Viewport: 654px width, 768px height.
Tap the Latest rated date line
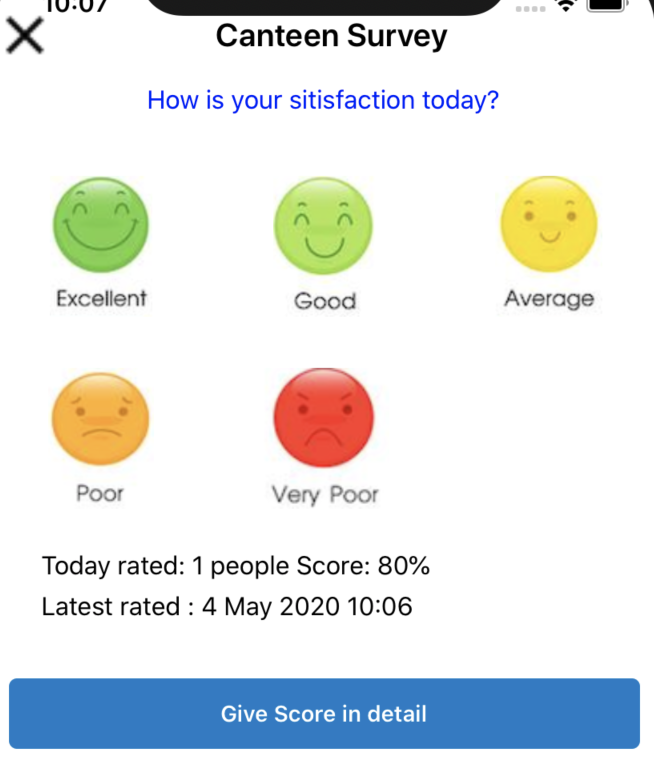(226, 606)
